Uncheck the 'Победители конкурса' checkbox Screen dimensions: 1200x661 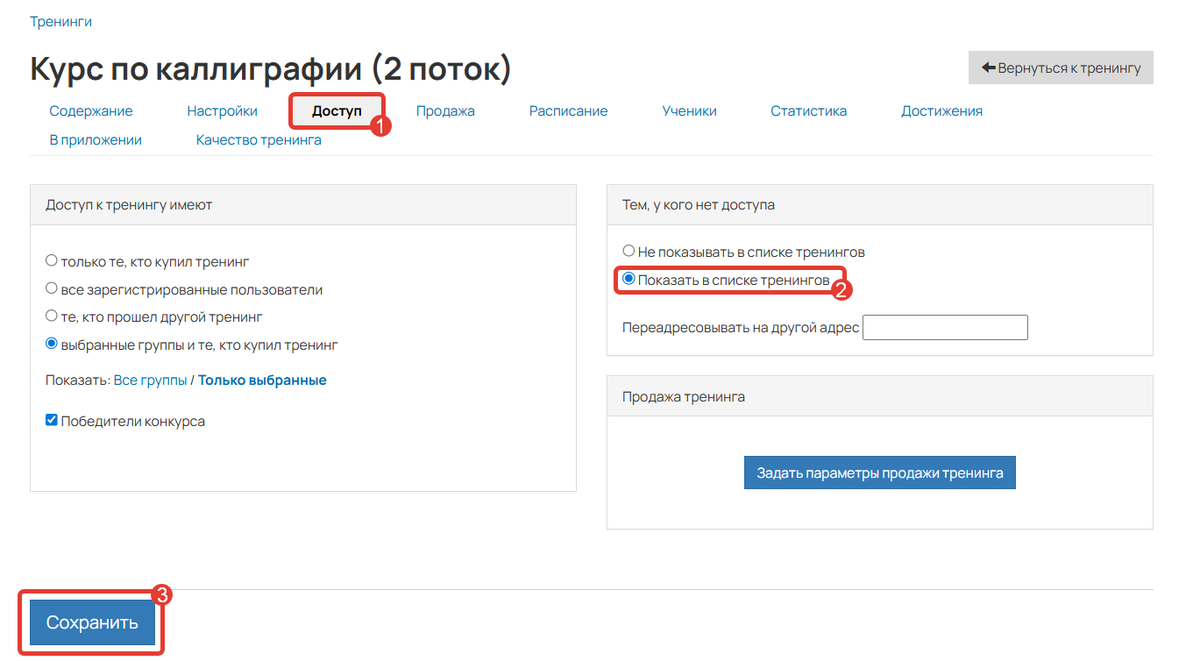click(51, 419)
